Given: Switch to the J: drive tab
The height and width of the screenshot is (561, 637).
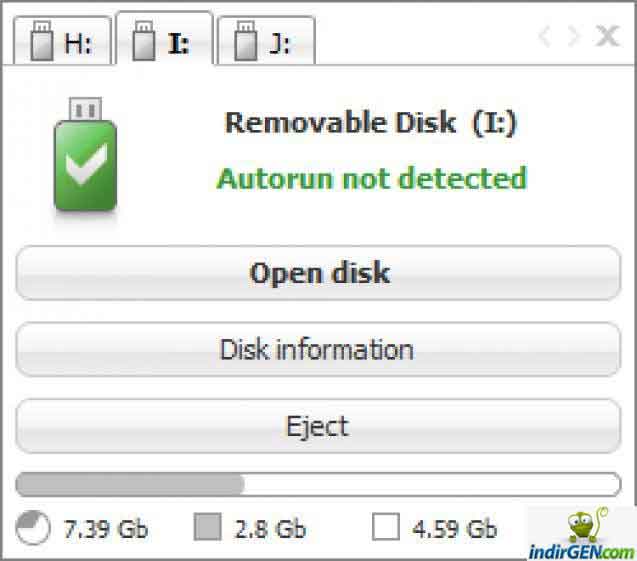Looking at the screenshot, I should tap(266, 40).
